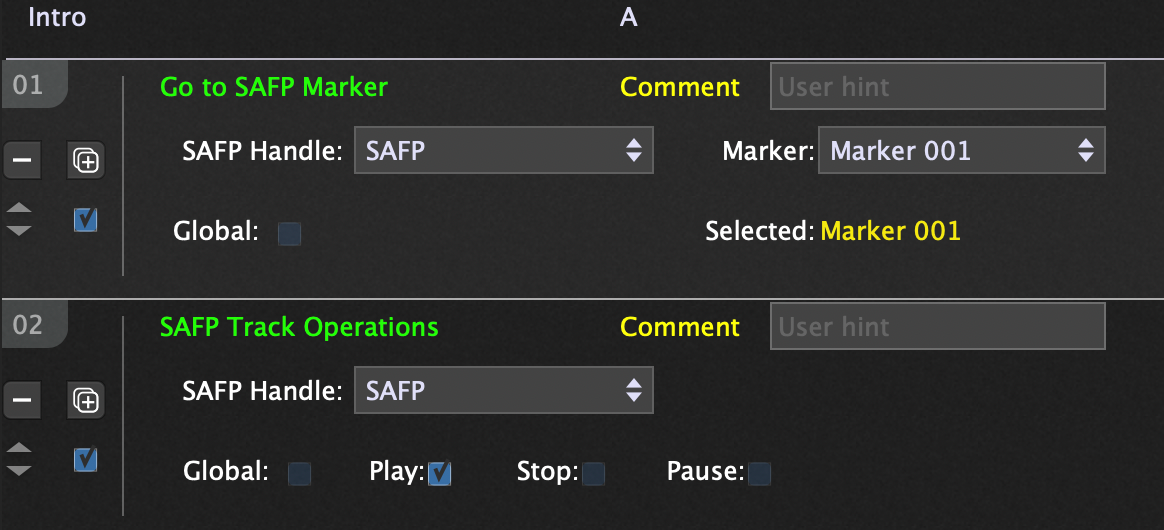This screenshot has width=1164, height=530.
Task: Disable the step 01 enabled checkbox
Action: (x=86, y=220)
